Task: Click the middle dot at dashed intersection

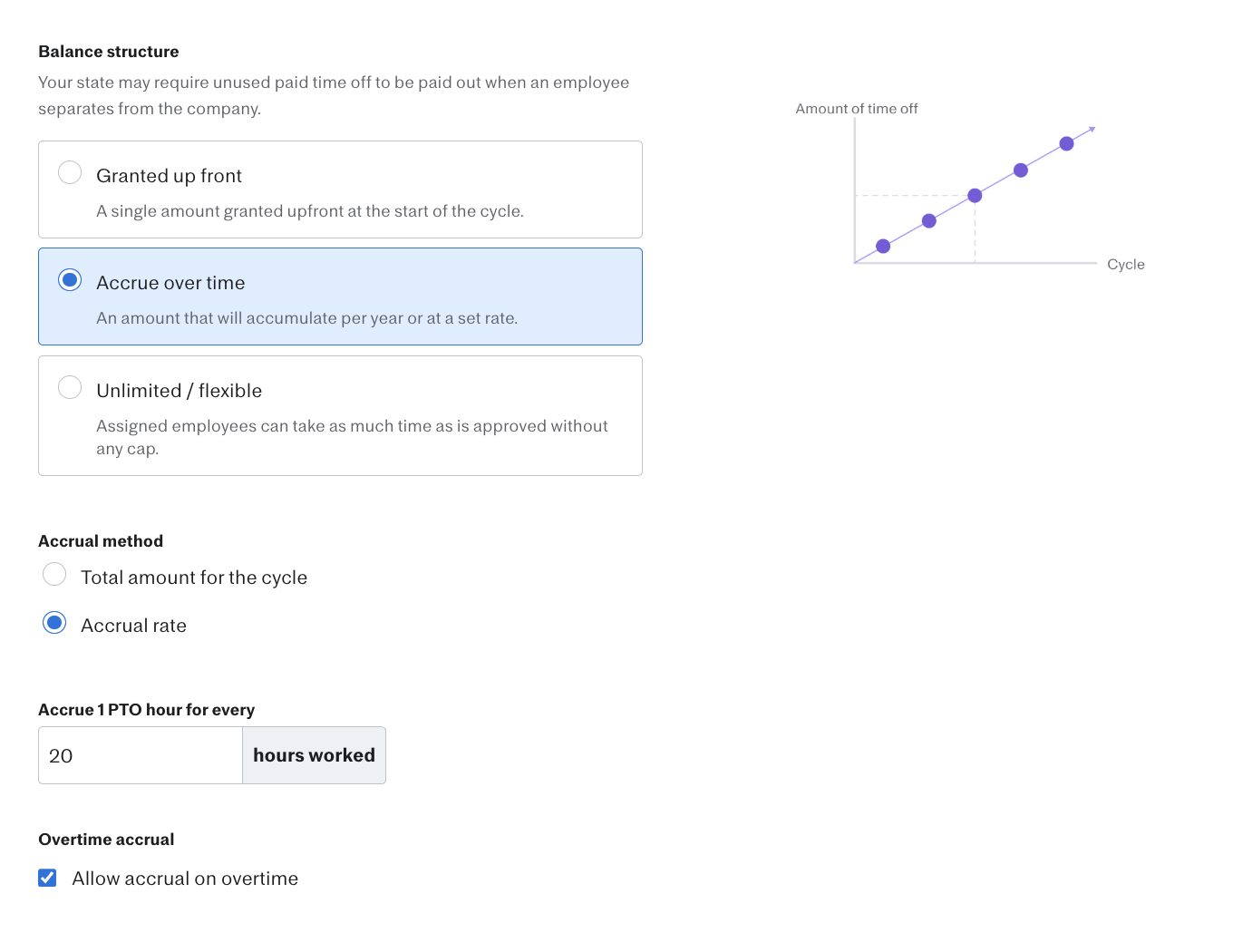Action: (975, 196)
